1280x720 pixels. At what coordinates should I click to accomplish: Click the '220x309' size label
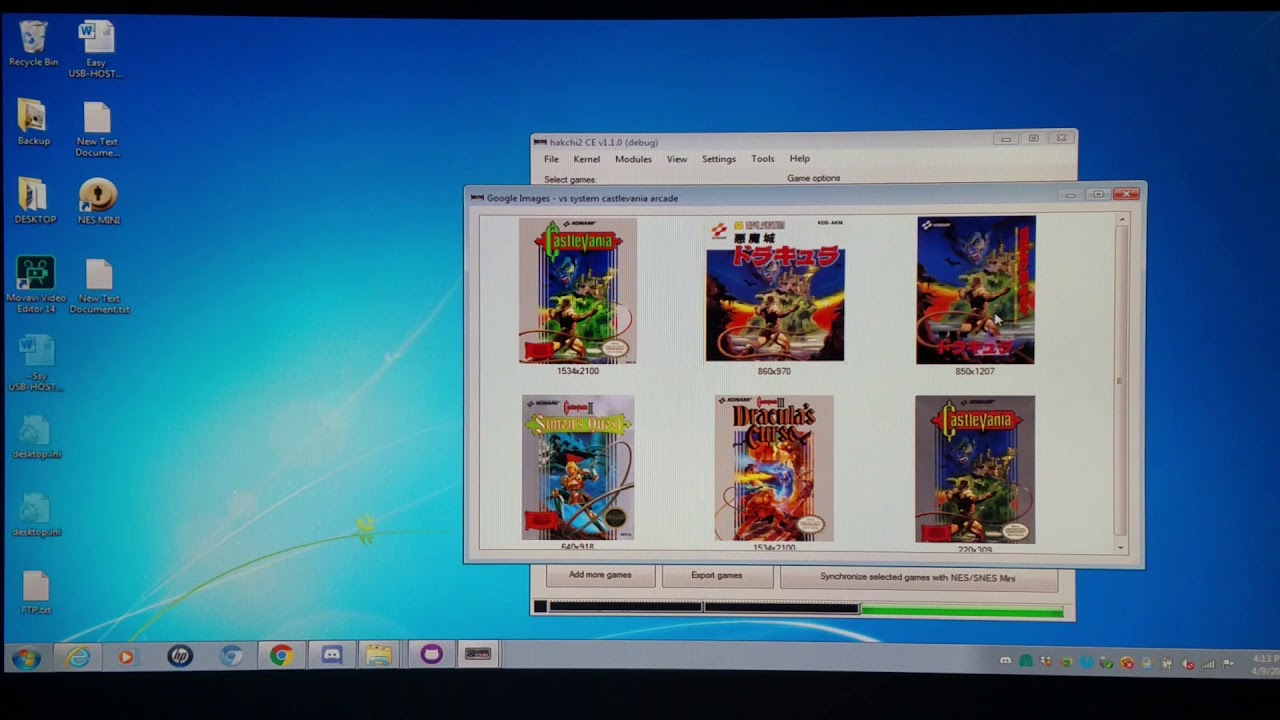(975, 549)
